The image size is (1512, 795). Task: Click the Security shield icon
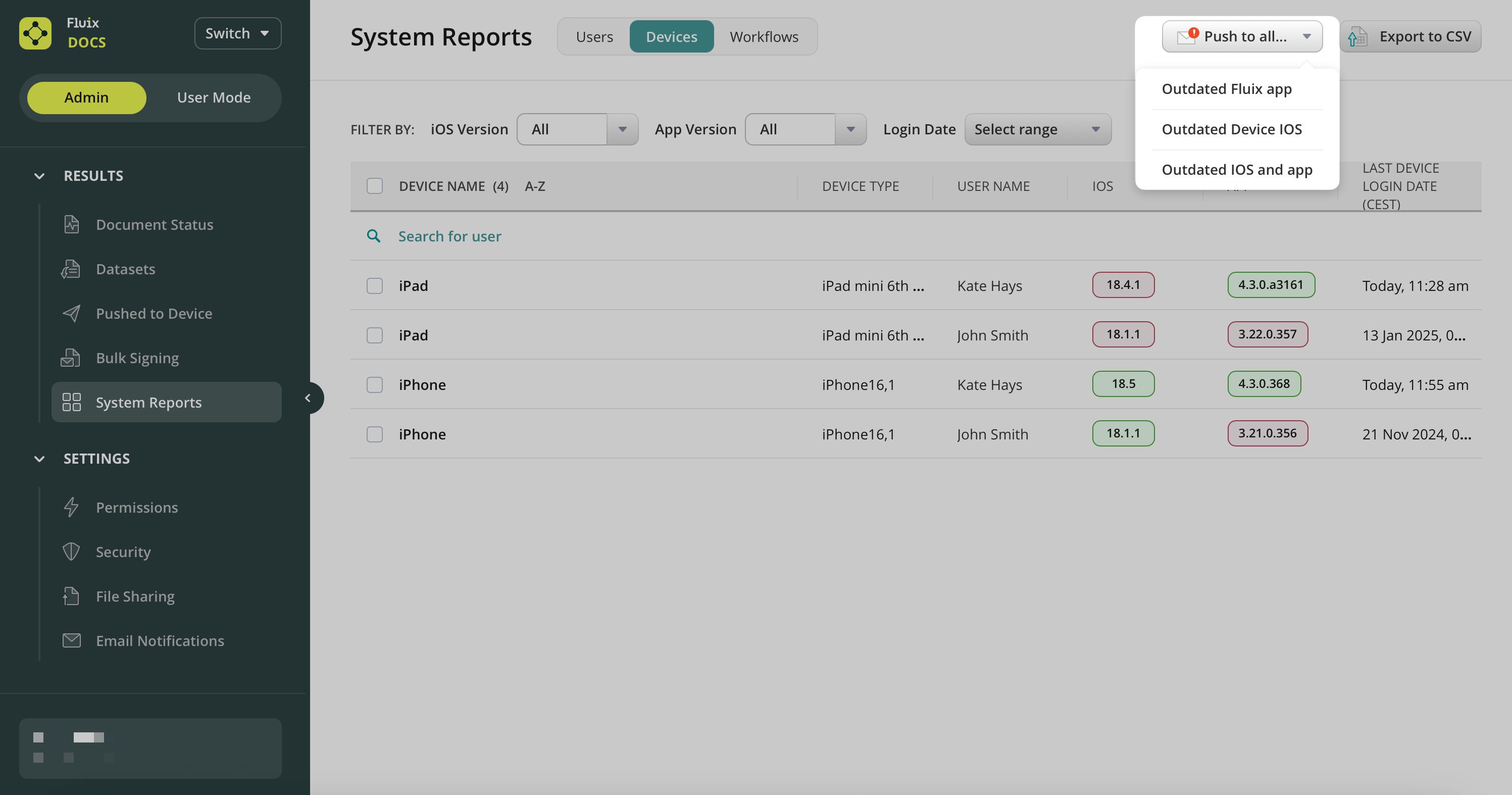coord(71,552)
